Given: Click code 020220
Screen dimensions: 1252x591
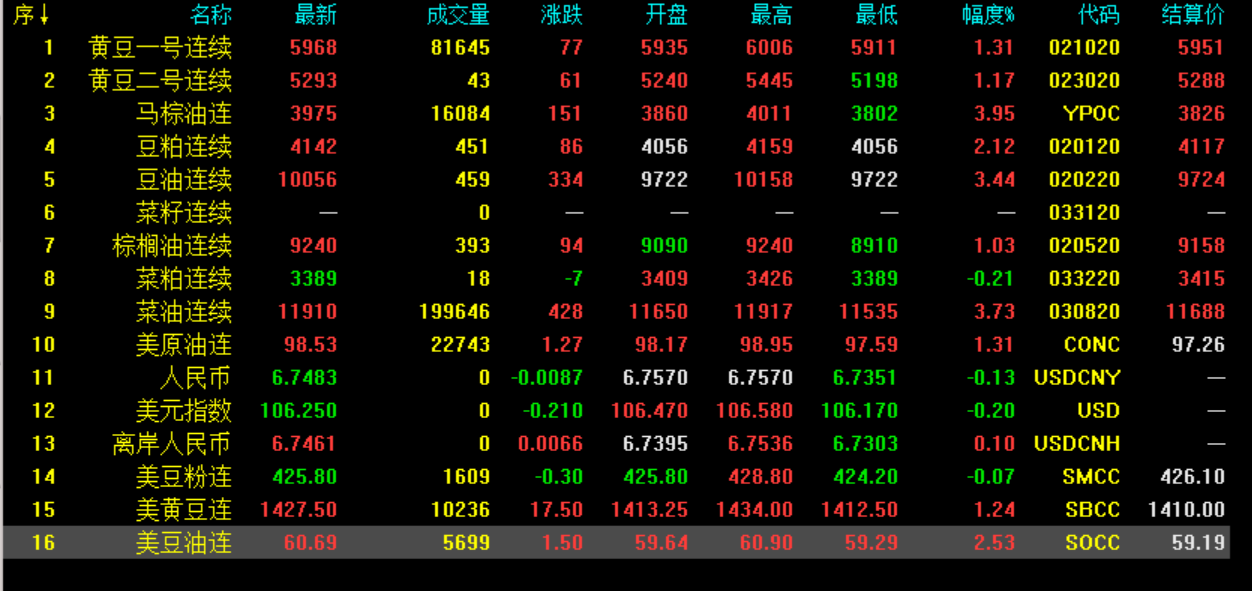Looking at the screenshot, I should click(1084, 179).
